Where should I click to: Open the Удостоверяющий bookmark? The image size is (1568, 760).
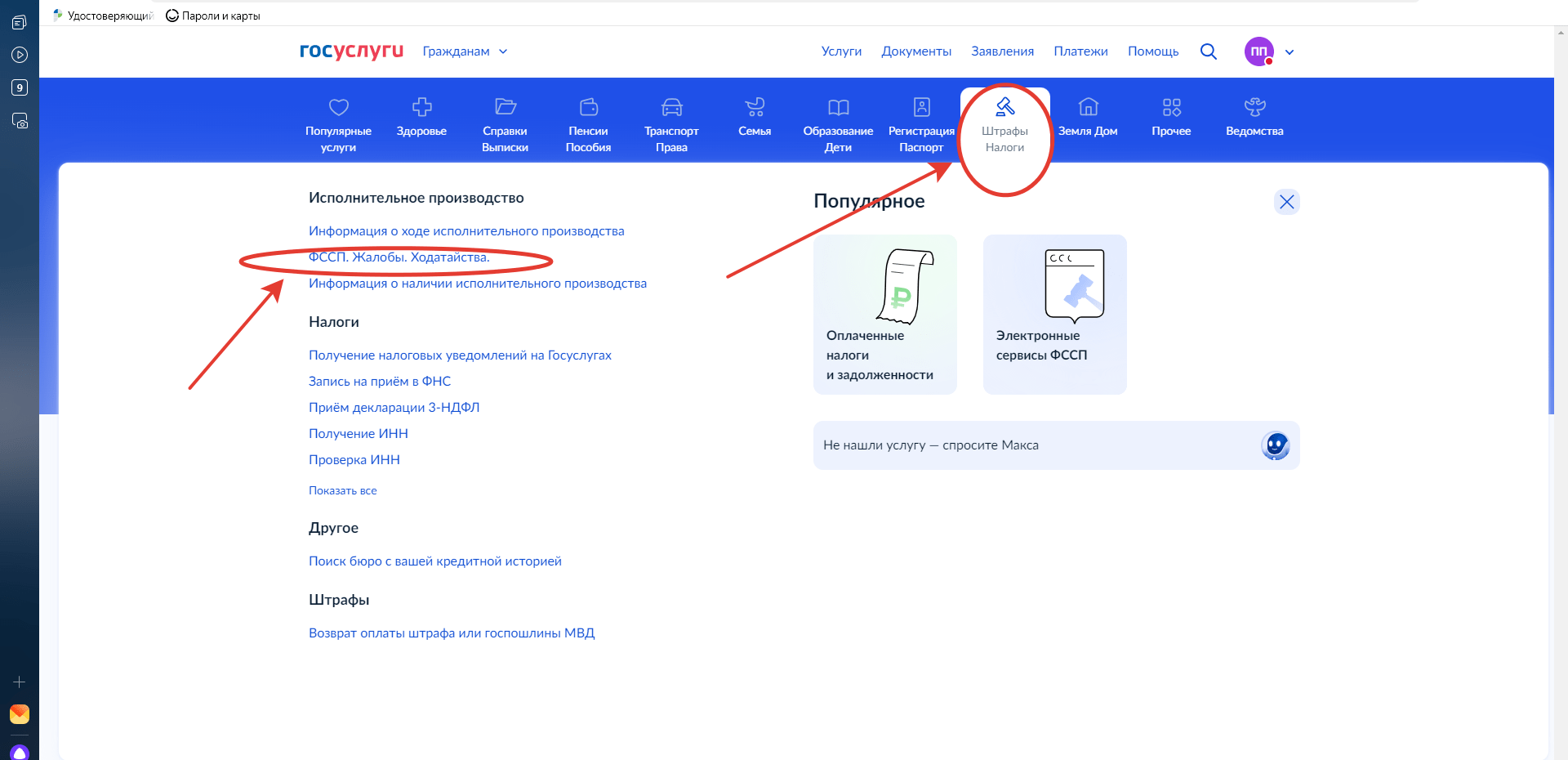pyautogui.click(x=103, y=16)
